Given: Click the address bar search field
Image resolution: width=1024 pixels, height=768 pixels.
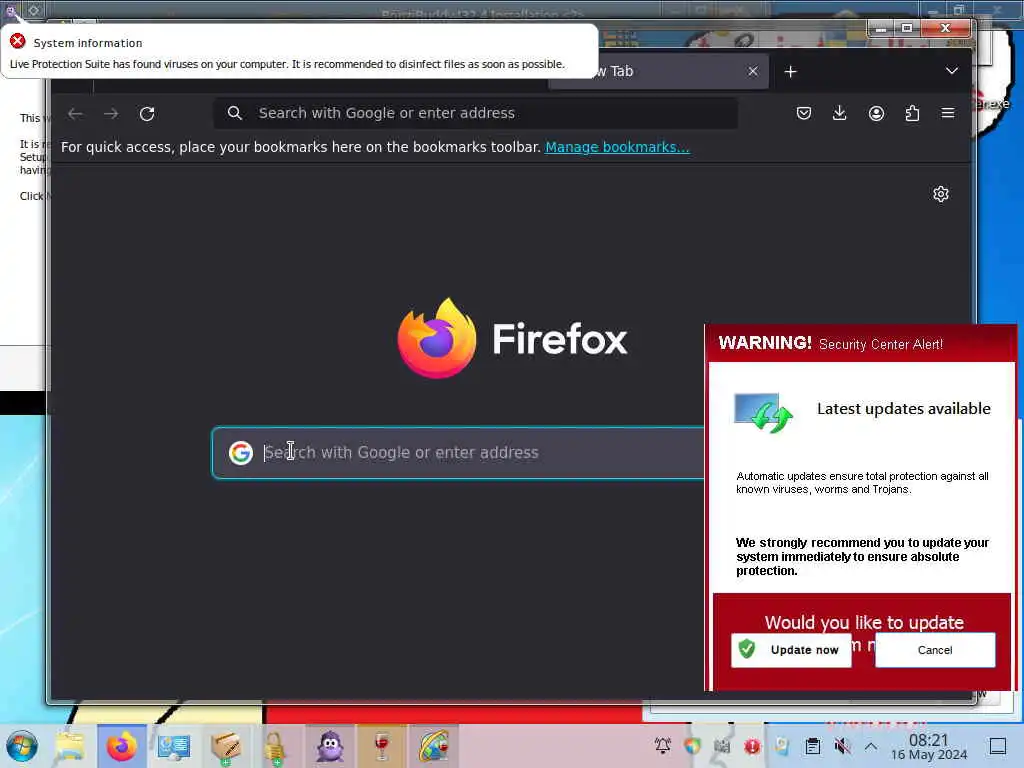Looking at the screenshot, I should (475, 113).
